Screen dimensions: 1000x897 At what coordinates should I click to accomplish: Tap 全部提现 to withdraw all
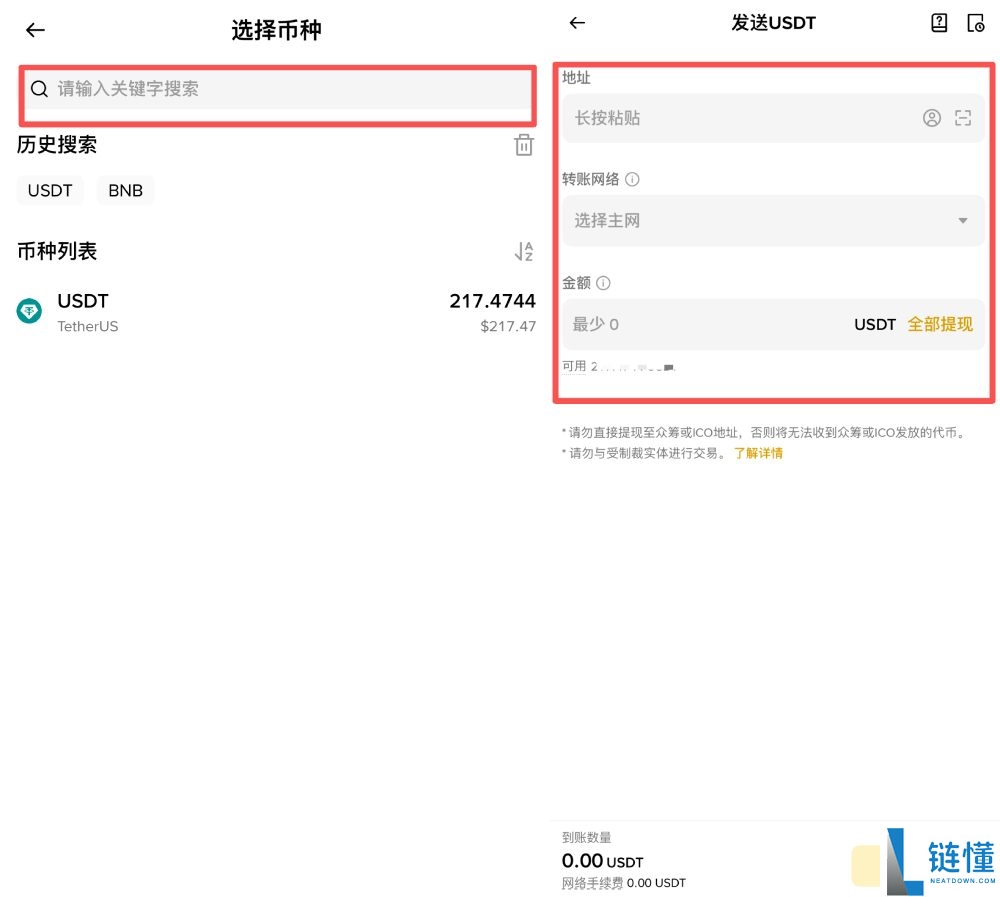pyautogui.click(x=940, y=324)
